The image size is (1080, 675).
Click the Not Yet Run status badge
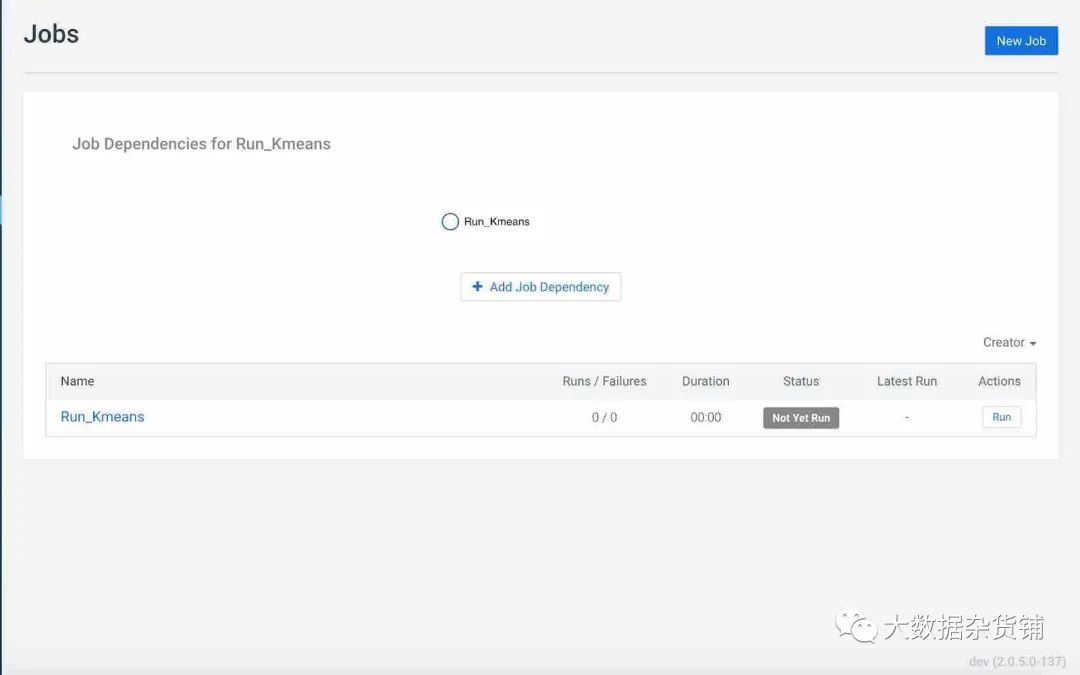pos(800,418)
